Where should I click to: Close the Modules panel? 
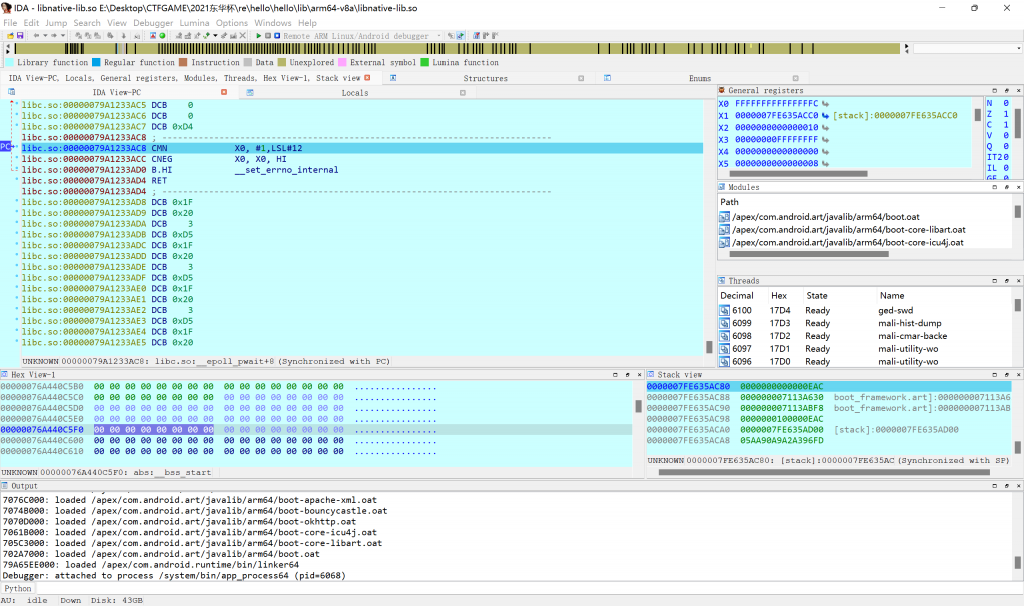click(1018, 187)
